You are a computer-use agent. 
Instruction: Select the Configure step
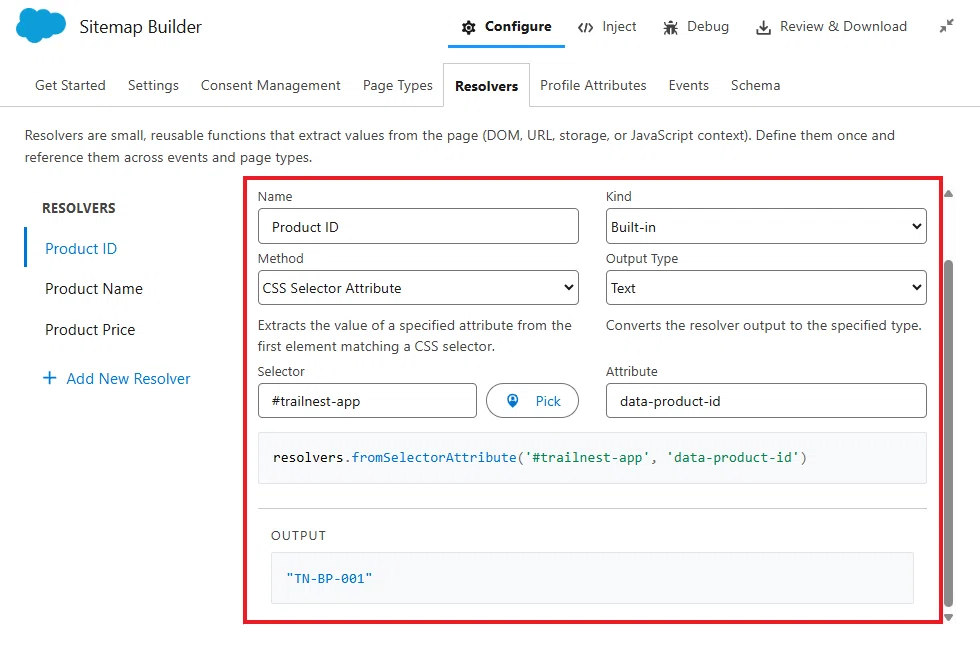506,27
